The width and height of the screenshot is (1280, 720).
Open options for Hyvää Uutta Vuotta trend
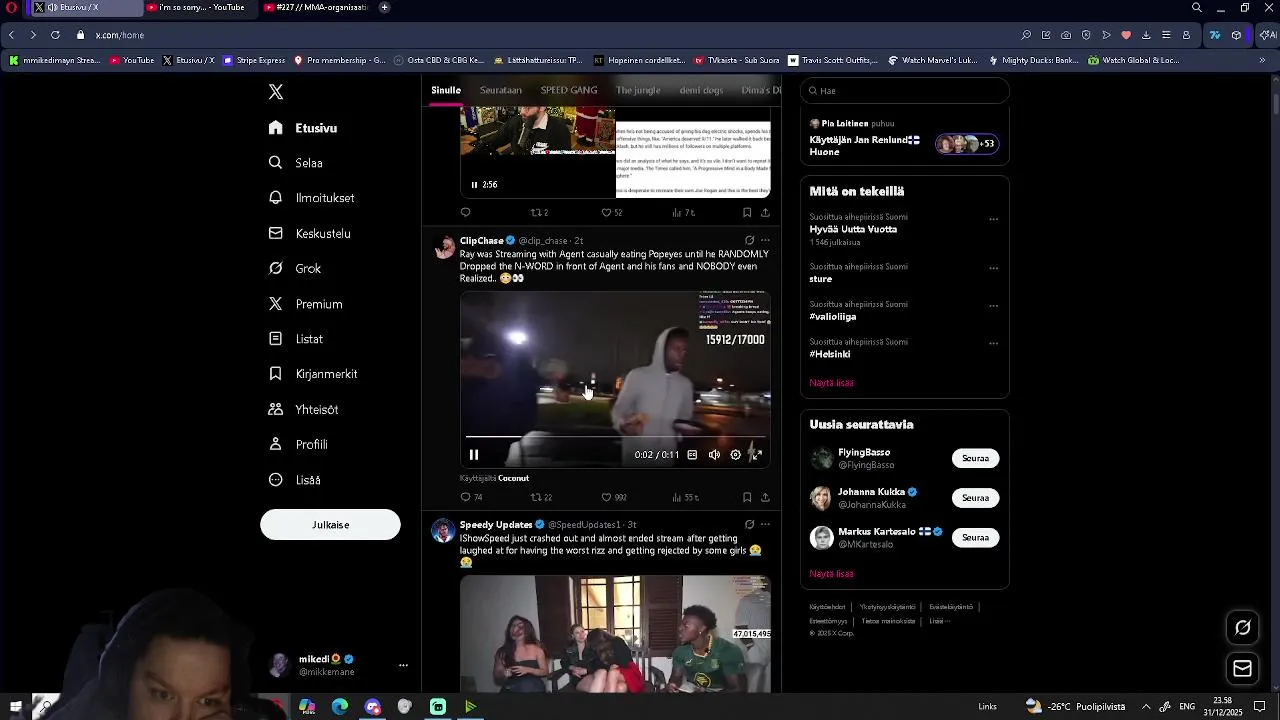(993, 219)
